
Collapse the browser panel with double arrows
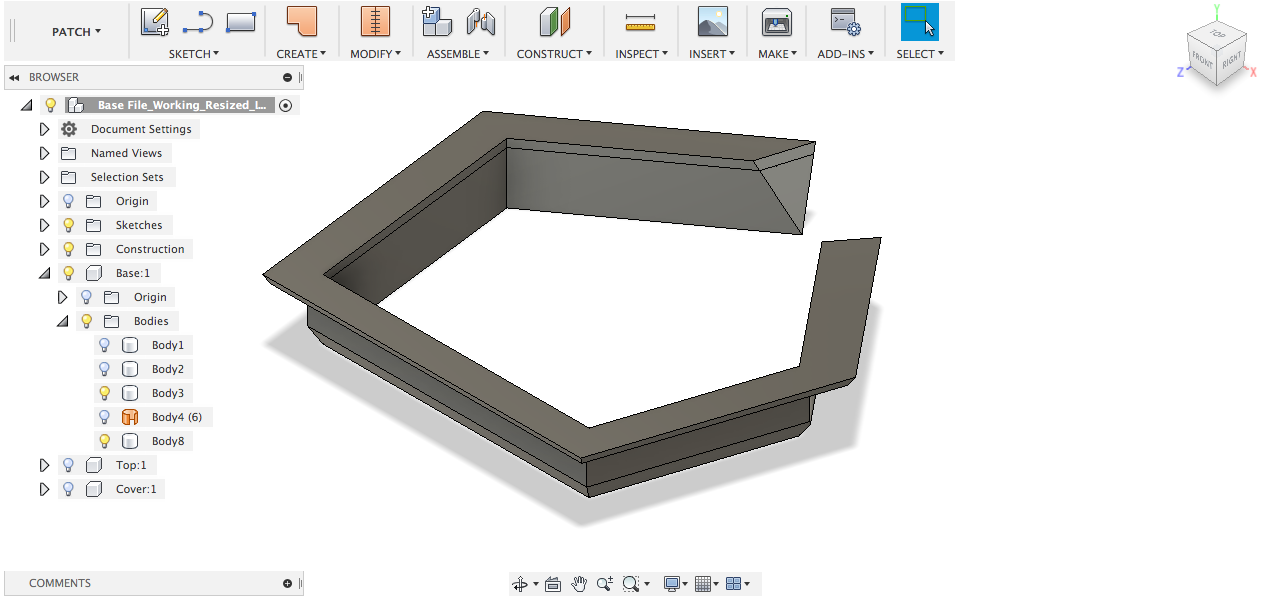click(x=14, y=77)
